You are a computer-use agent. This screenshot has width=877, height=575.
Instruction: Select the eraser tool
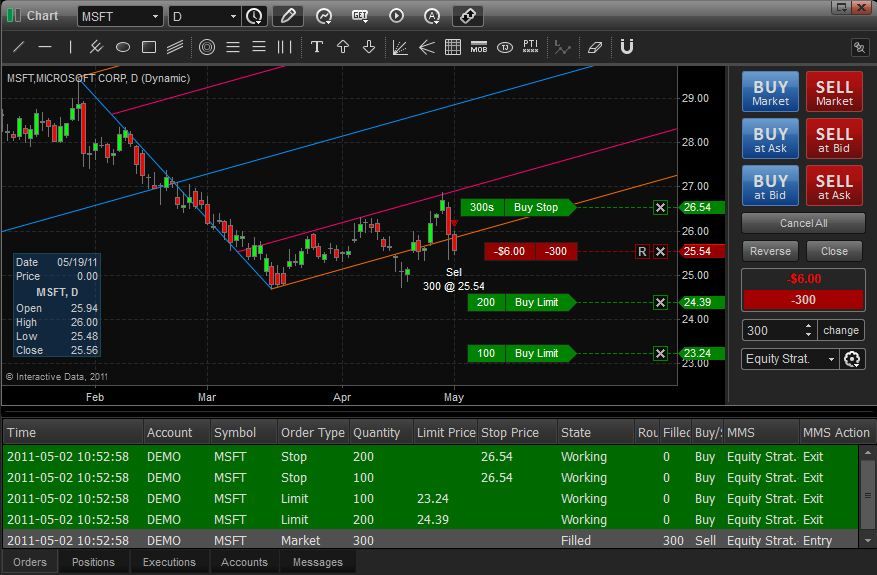click(x=595, y=48)
